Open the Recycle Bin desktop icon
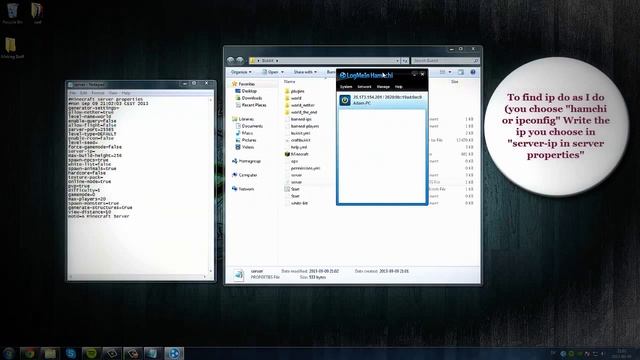 coord(13,13)
